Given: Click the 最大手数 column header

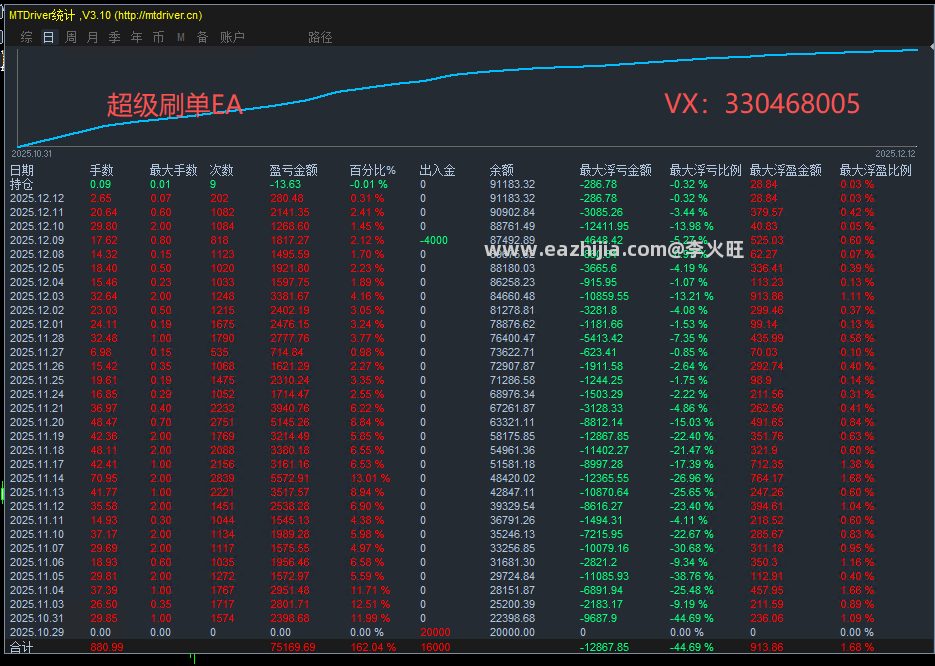Looking at the screenshot, I should coord(173,171).
